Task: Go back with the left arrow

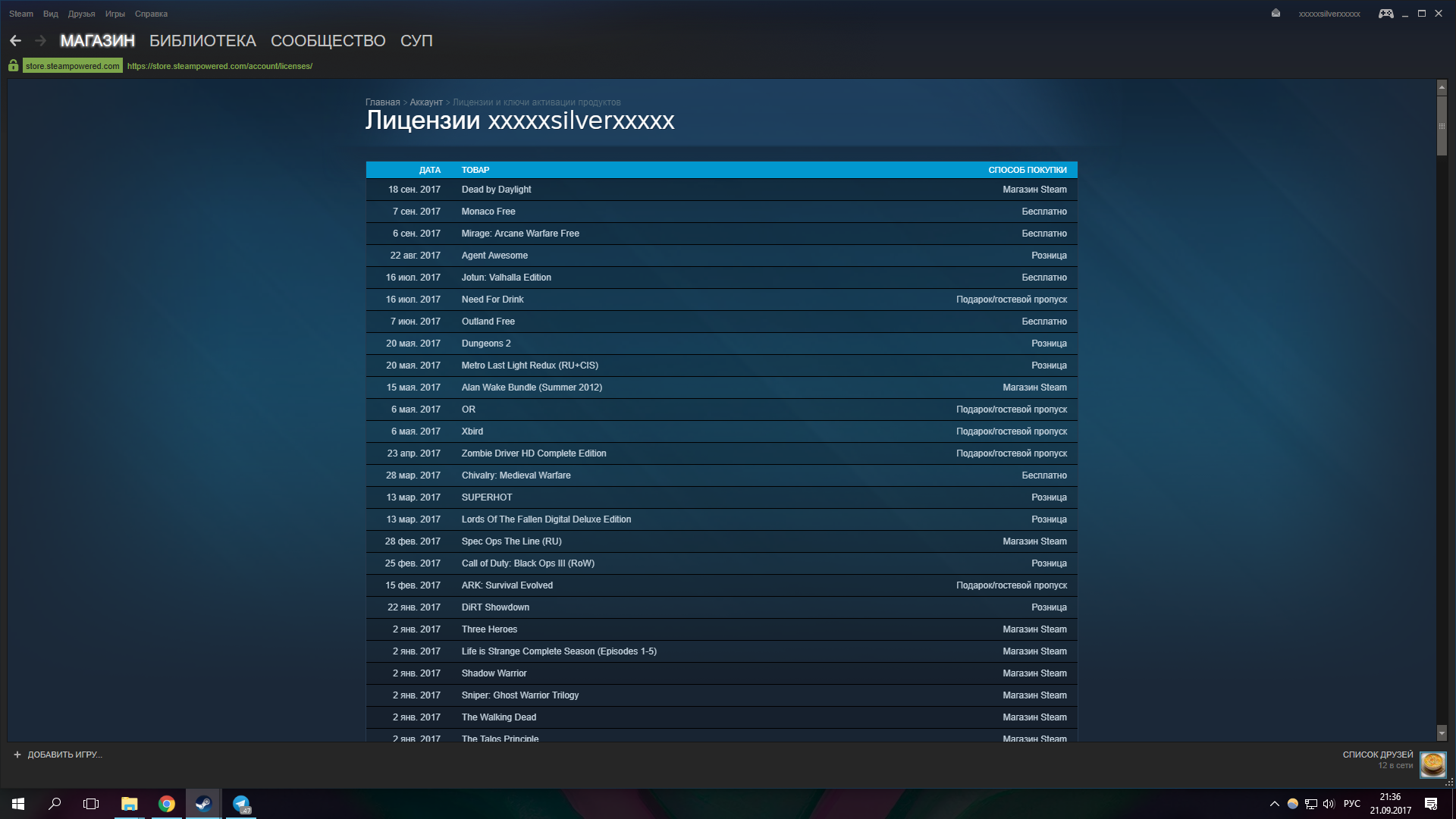Action: pos(15,41)
